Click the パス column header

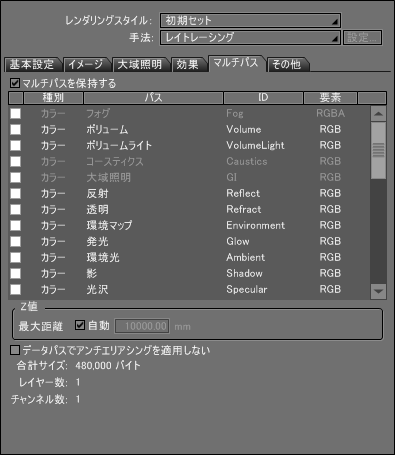tap(153, 98)
